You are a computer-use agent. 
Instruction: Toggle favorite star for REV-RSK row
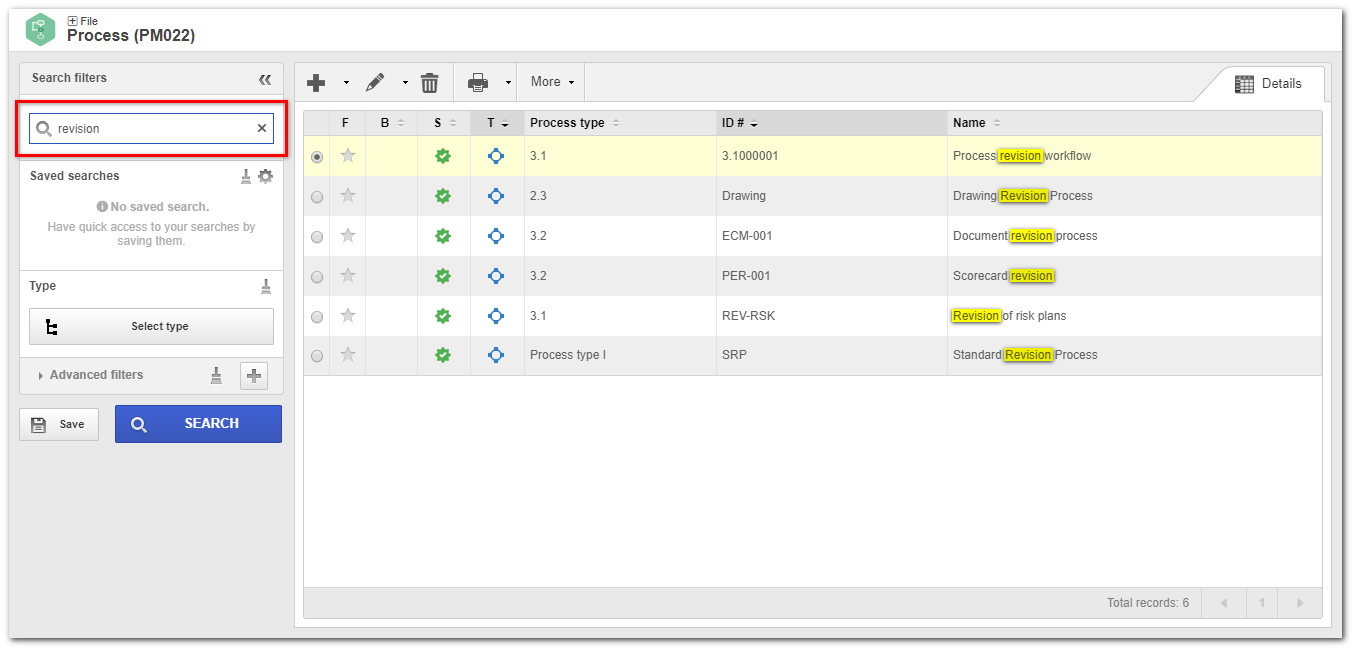point(347,315)
